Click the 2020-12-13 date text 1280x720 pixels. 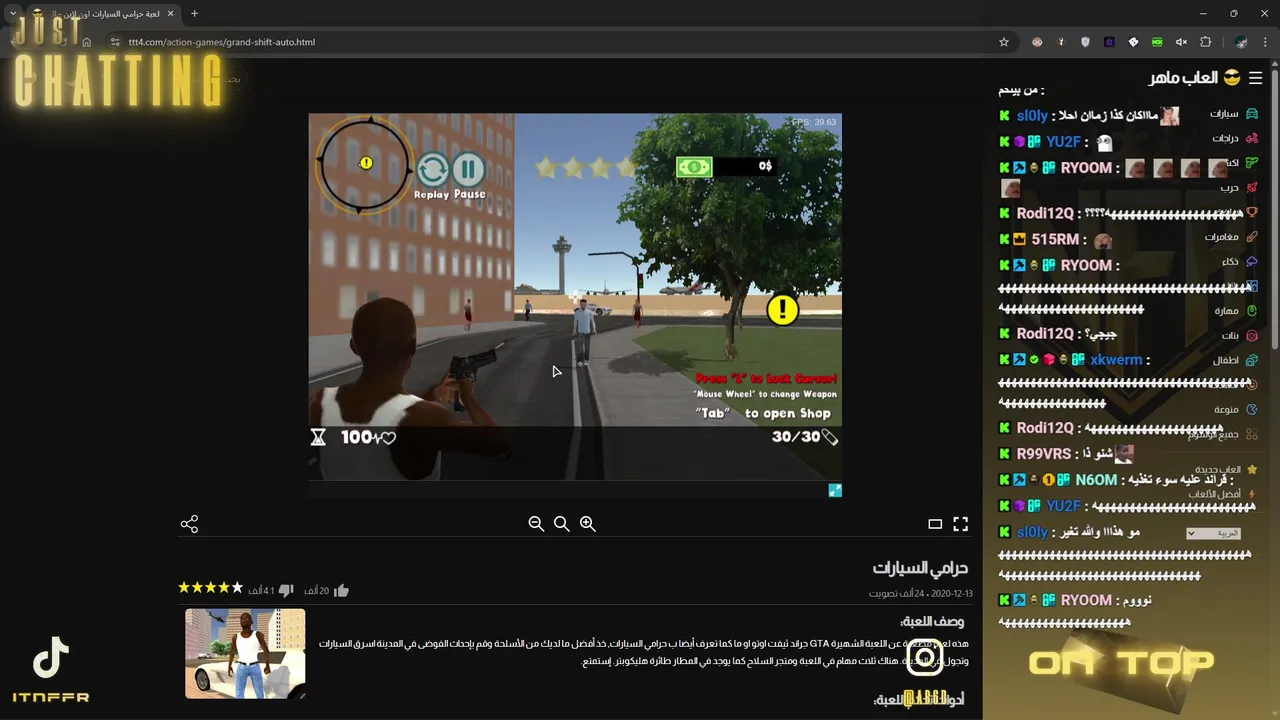pyautogui.click(x=950, y=593)
